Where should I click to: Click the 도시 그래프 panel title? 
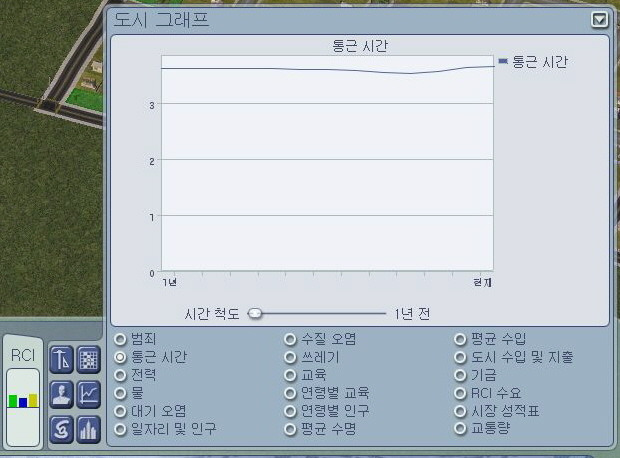point(161,20)
